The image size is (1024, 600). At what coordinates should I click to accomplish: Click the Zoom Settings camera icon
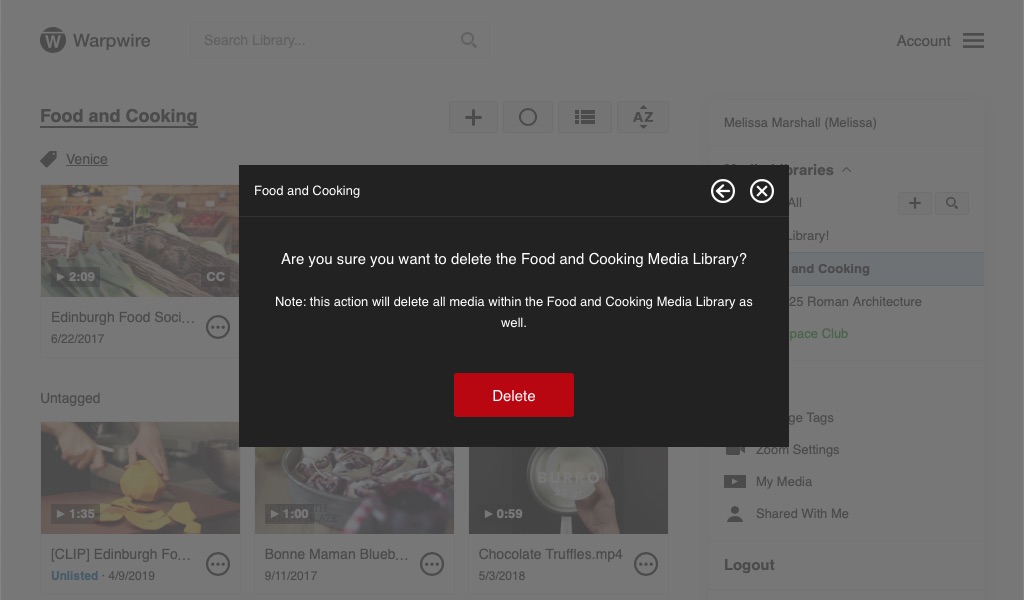735,450
